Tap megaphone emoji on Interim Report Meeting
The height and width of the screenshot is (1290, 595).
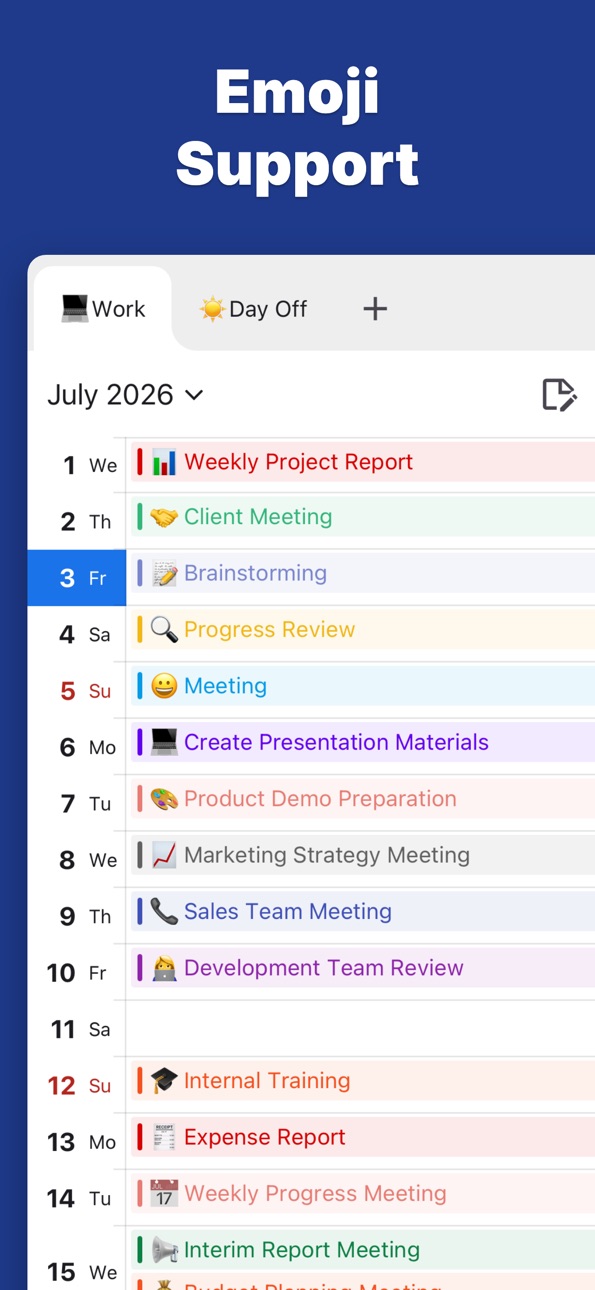tap(164, 1250)
